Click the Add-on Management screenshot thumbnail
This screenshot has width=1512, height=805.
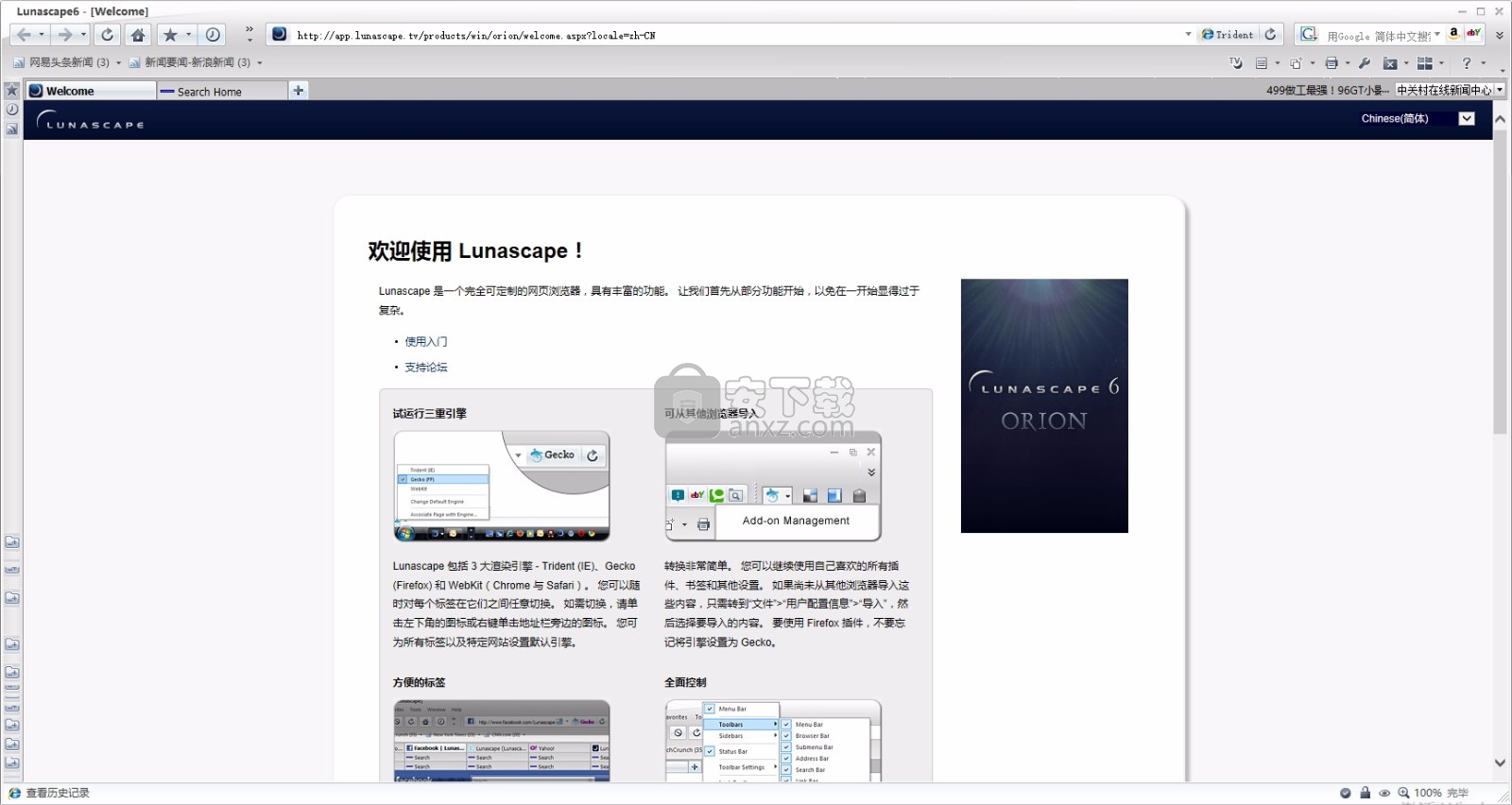[x=773, y=487]
